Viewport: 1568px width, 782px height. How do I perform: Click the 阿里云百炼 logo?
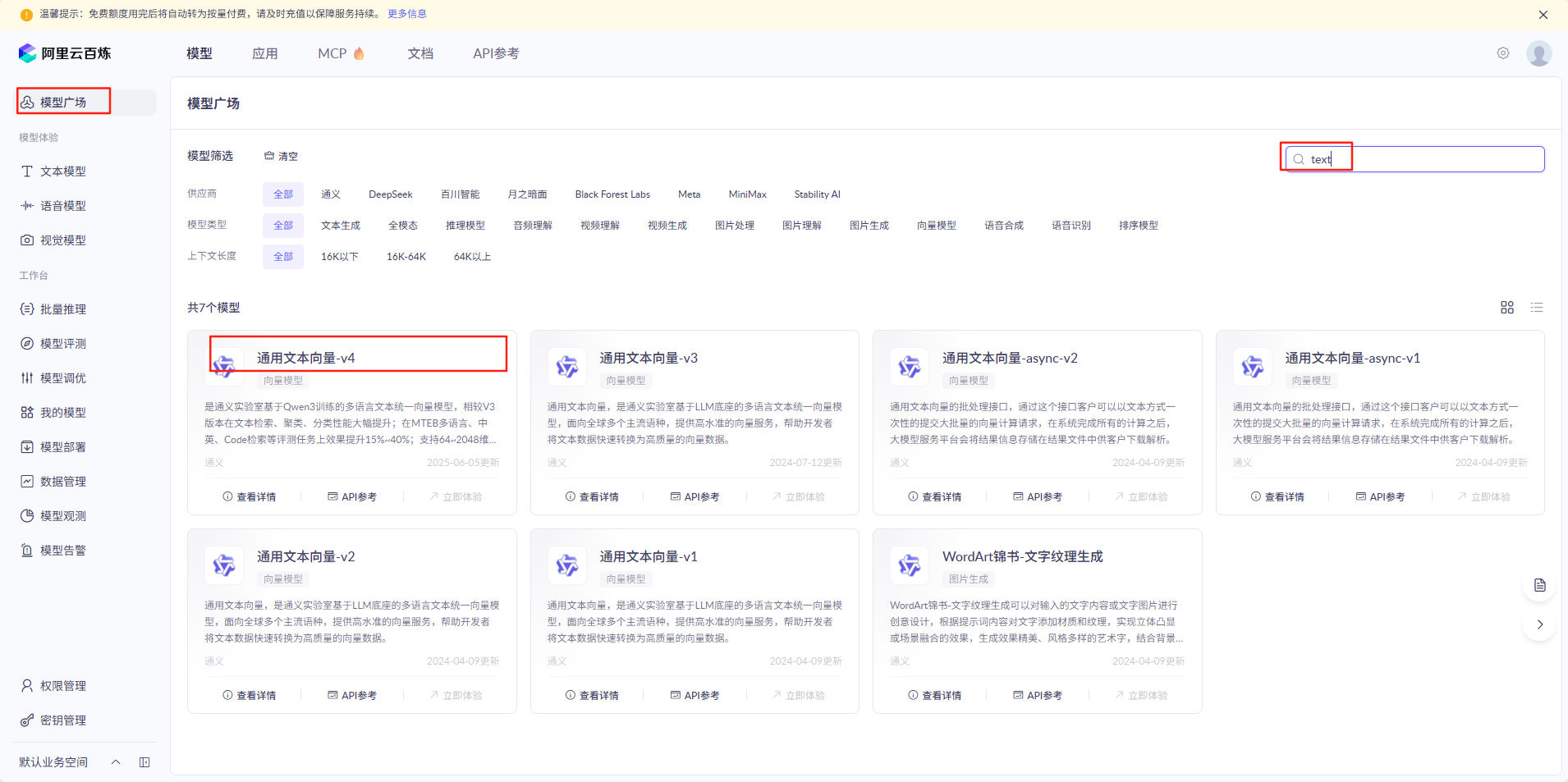(65, 53)
